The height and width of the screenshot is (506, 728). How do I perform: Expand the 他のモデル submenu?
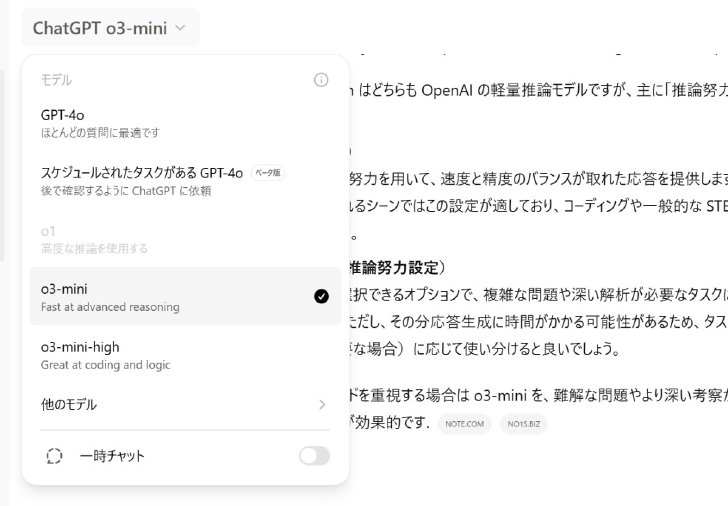tap(185, 404)
